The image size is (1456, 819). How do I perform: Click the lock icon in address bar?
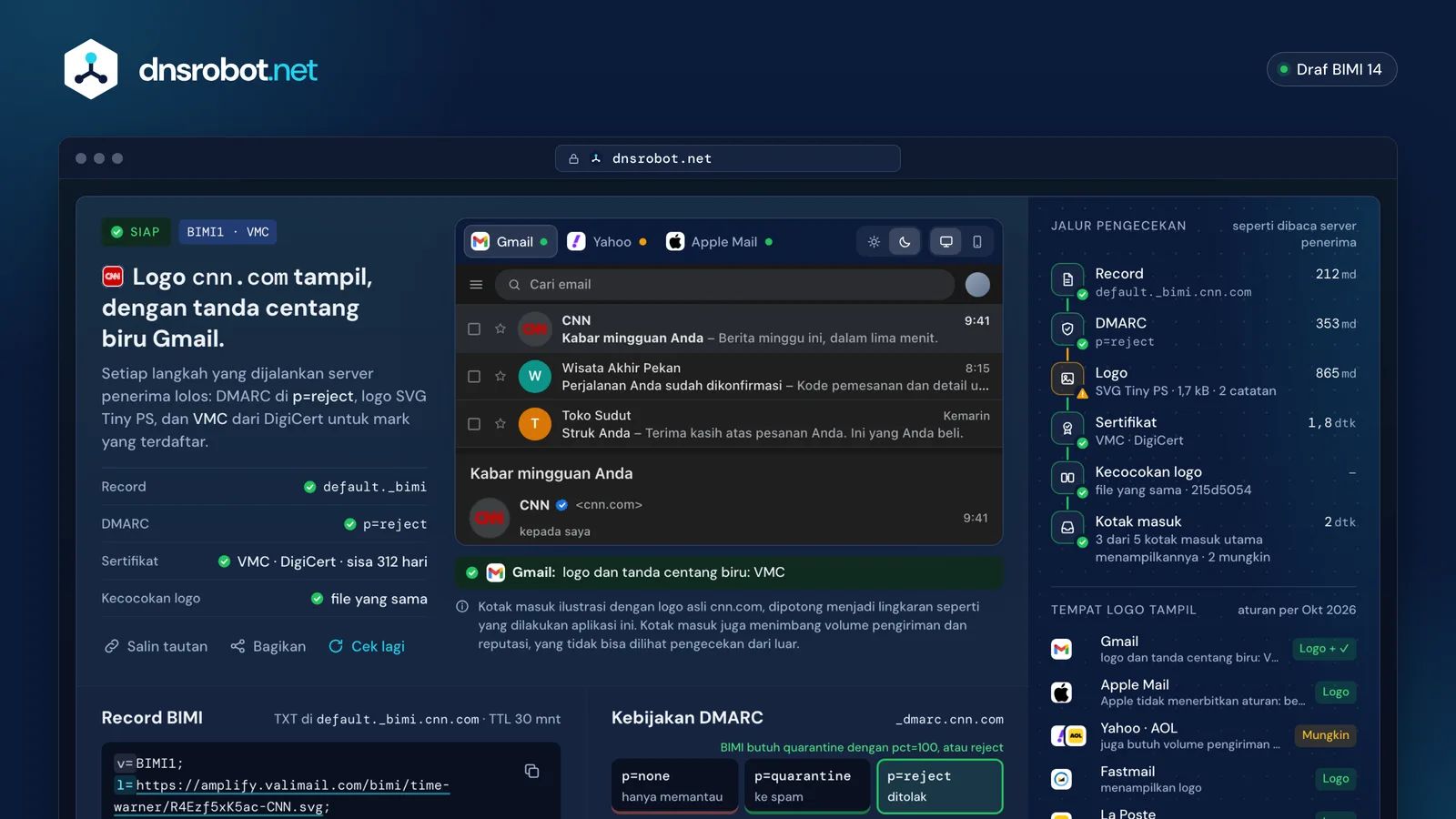pyautogui.click(x=574, y=158)
